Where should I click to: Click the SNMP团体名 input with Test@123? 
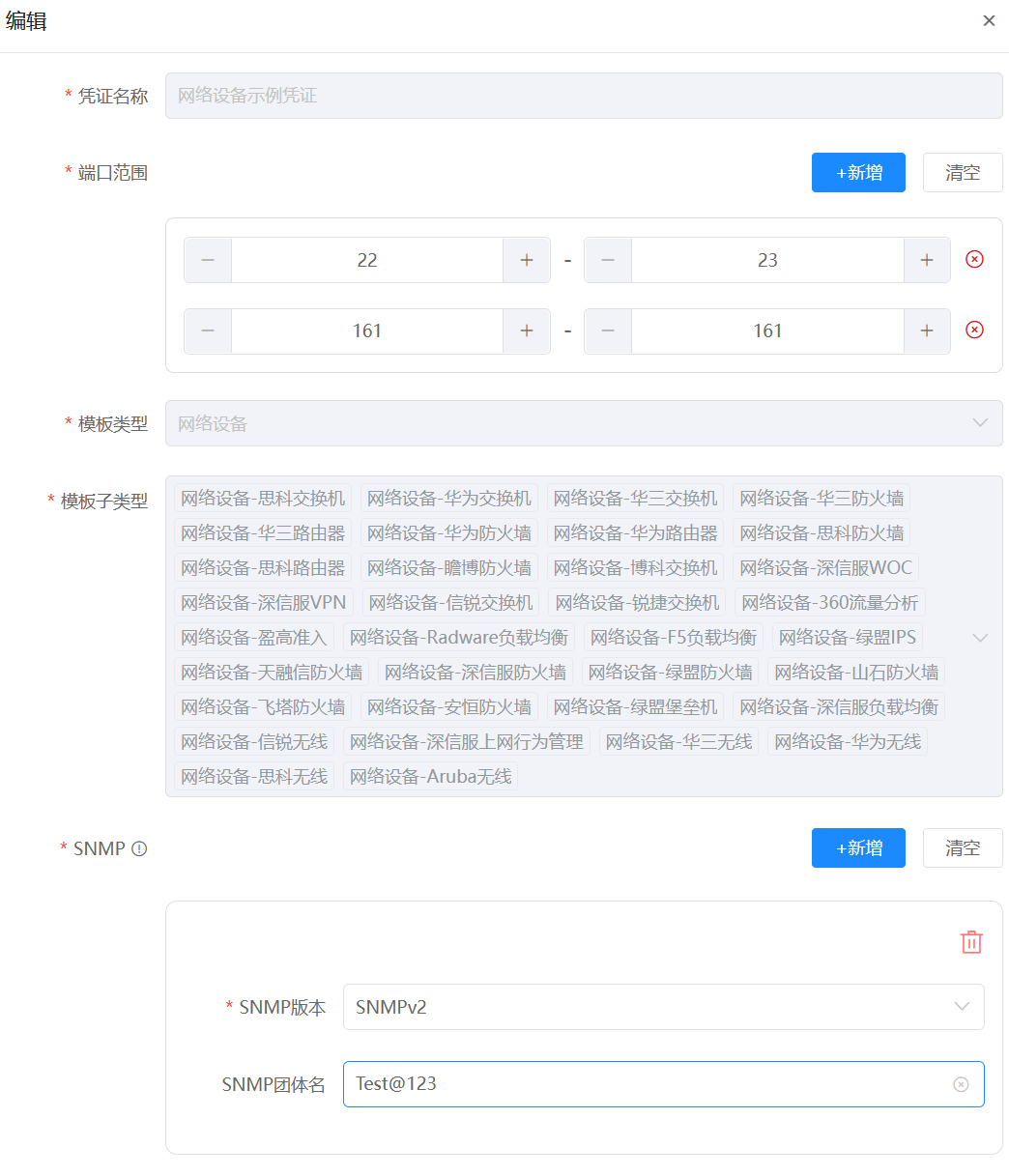click(x=663, y=1084)
